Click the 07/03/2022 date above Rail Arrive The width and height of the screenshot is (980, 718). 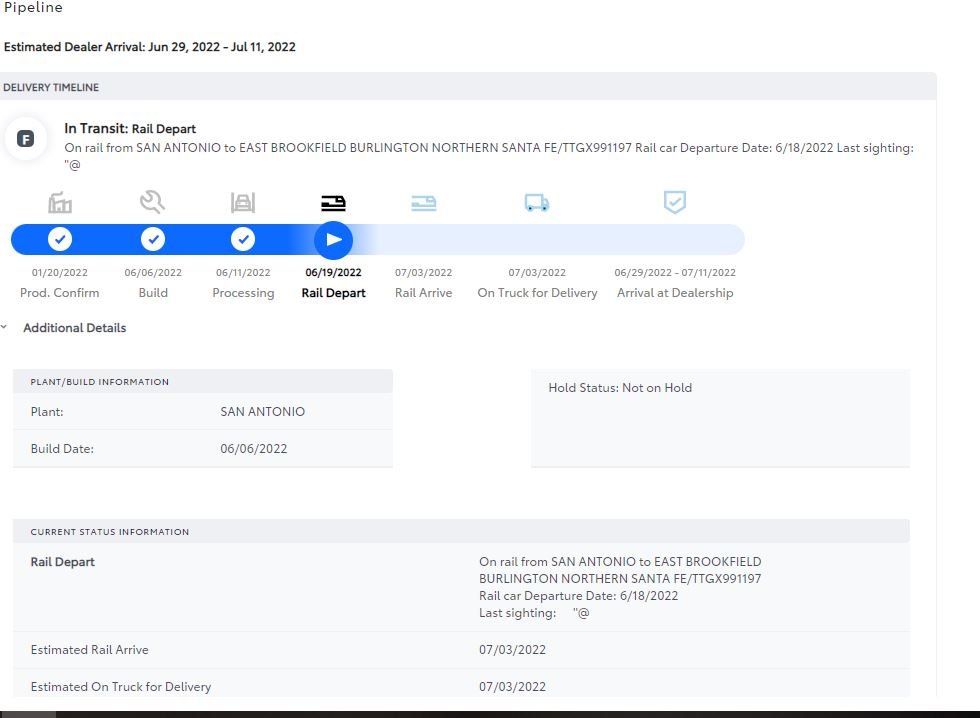tap(423, 272)
